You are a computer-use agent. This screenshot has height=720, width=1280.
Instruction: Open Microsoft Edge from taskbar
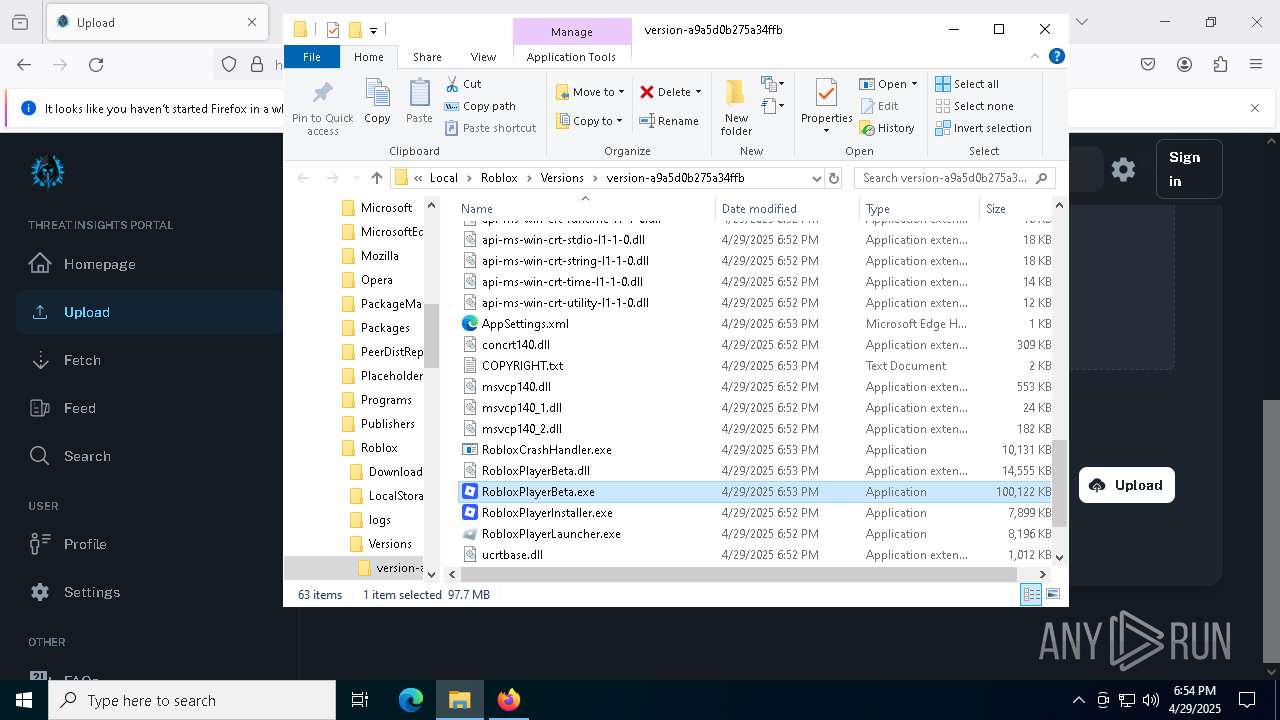(411, 700)
